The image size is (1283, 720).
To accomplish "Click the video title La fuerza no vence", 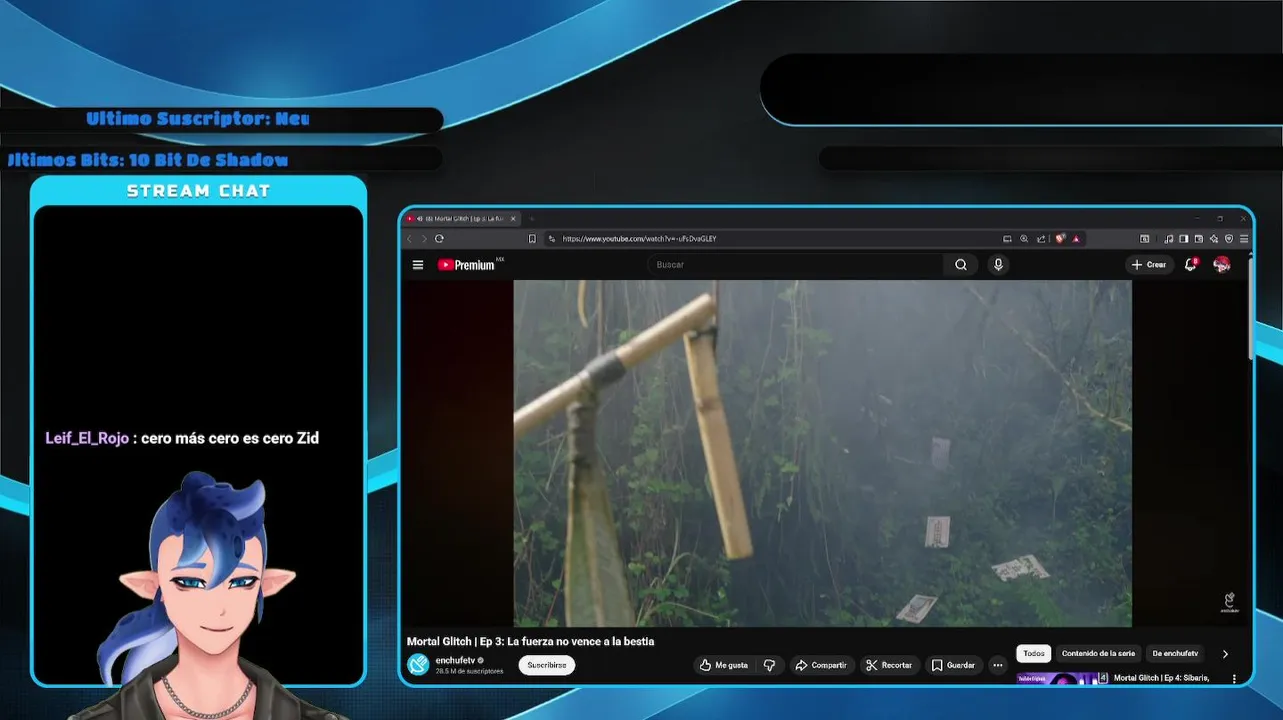I will [x=530, y=641].
